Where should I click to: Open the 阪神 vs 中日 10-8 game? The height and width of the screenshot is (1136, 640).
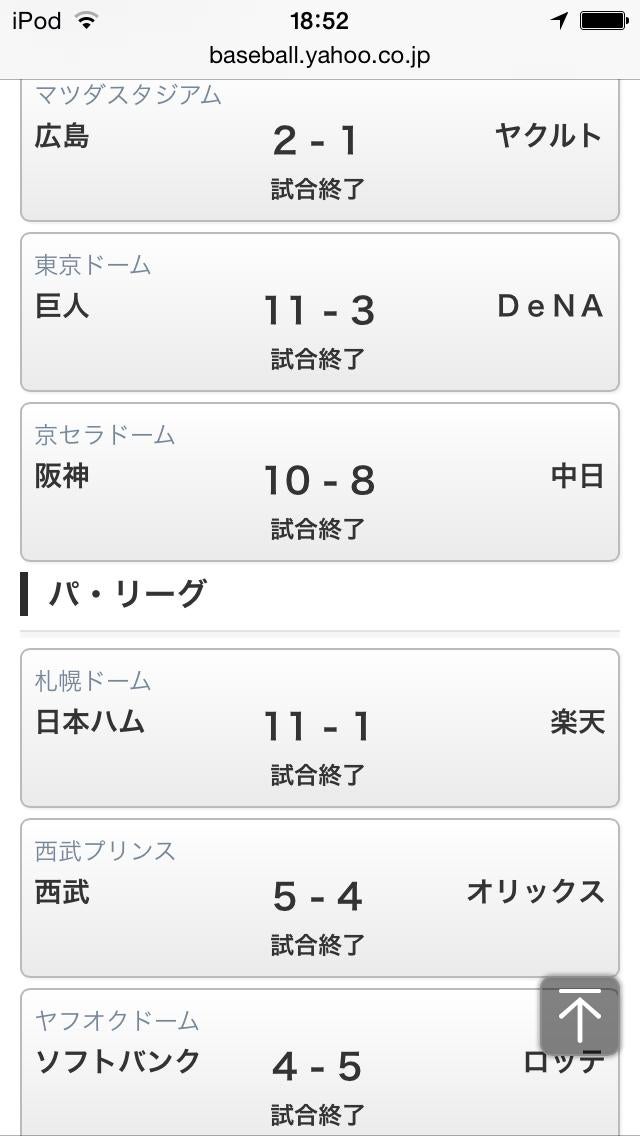coord(320,482)
